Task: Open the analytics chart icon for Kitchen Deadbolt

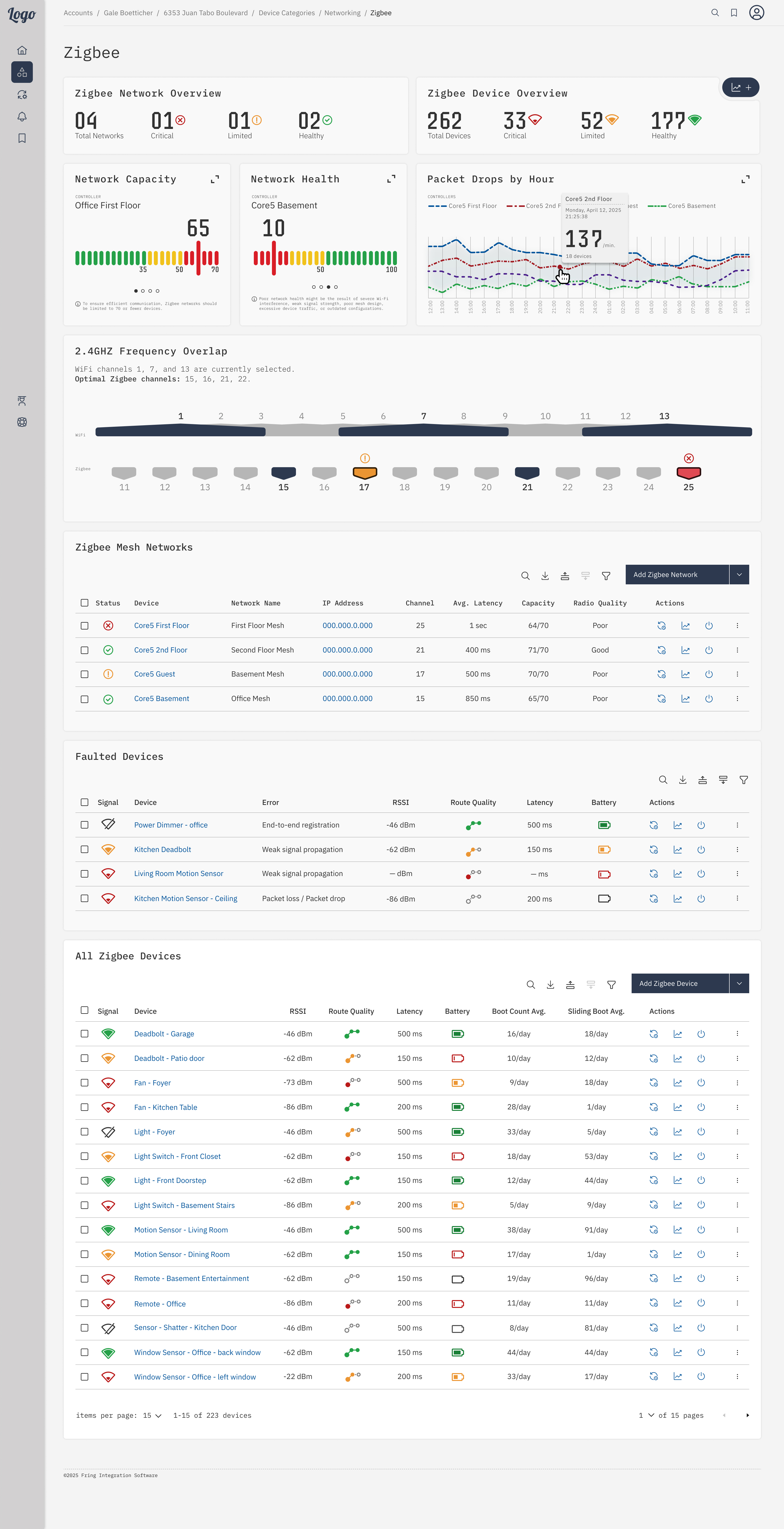Action: (x=677, y=849)
